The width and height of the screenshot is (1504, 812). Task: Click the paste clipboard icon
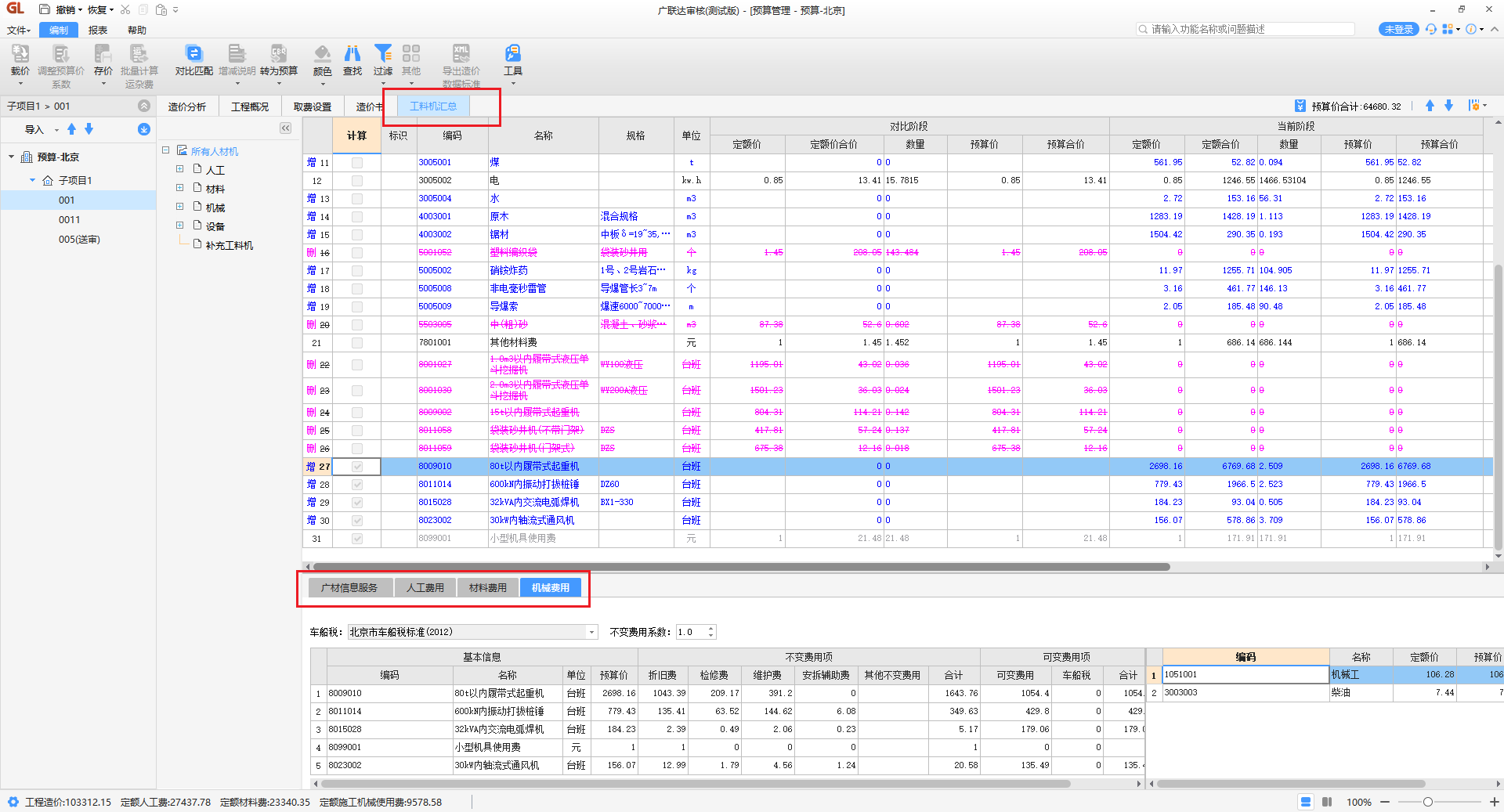[x=161, y=9]
